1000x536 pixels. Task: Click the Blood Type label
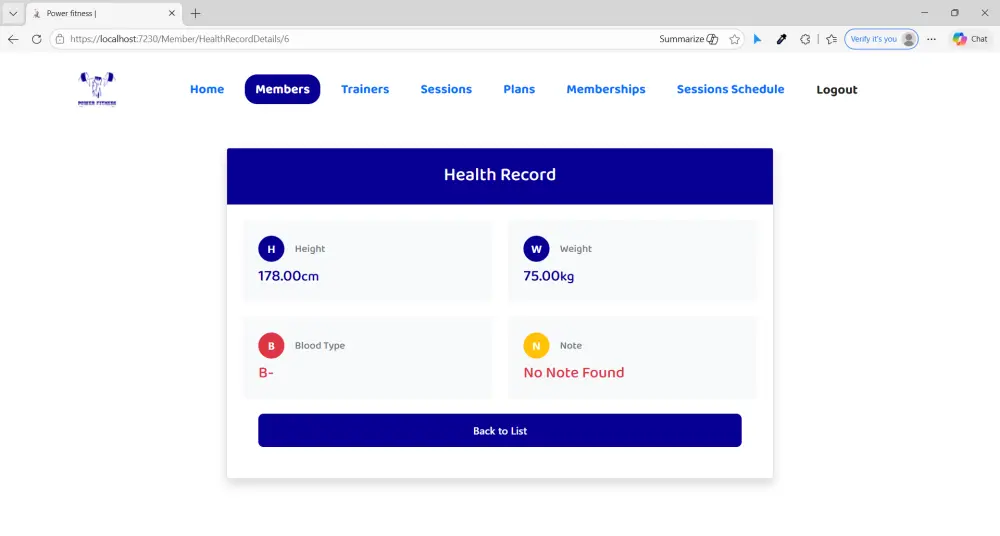320,345
